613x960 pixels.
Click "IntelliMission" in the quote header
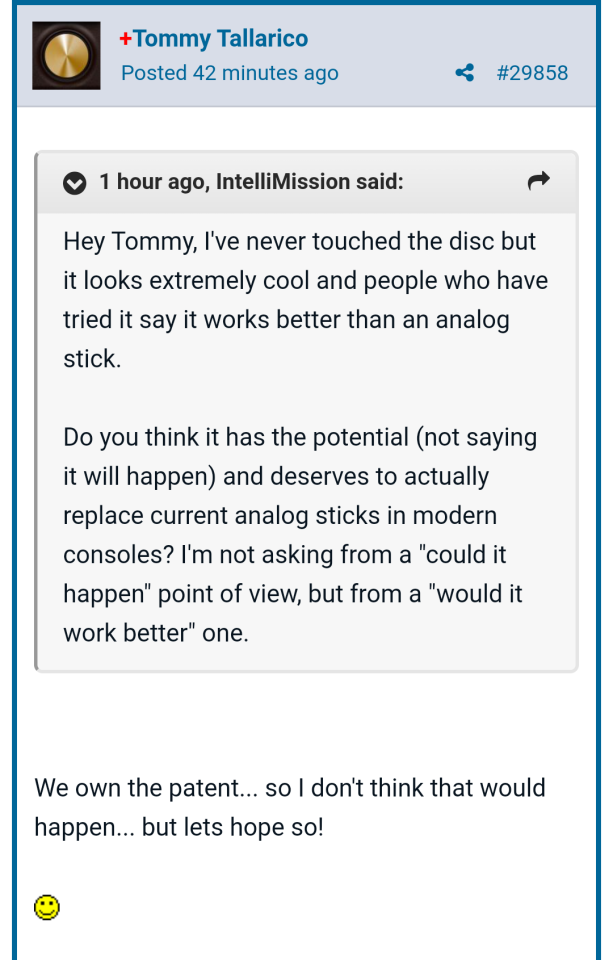coord(285,182)
